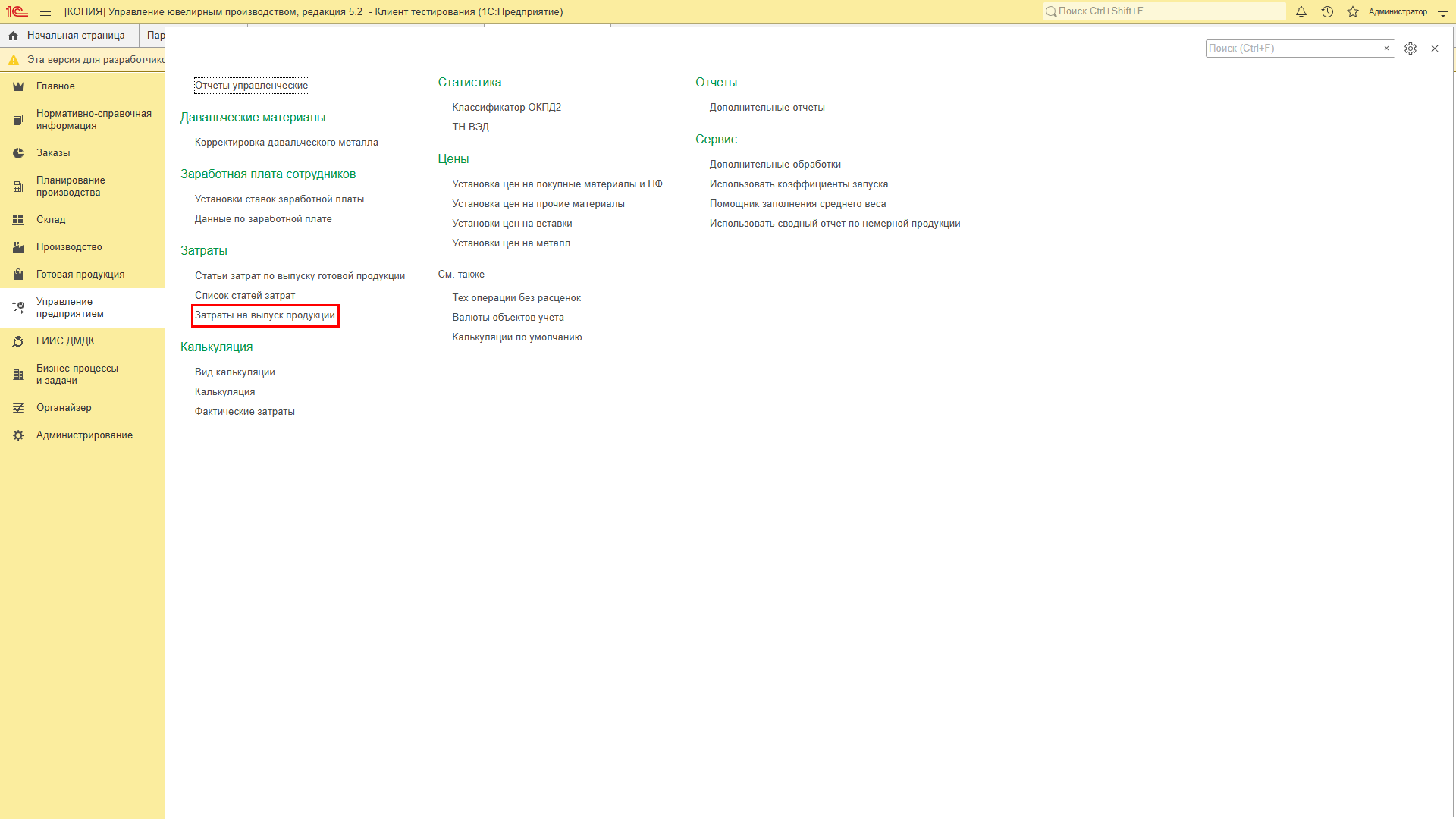Clear the menu search field
1456x819 pixels.
coord(1386,49)
